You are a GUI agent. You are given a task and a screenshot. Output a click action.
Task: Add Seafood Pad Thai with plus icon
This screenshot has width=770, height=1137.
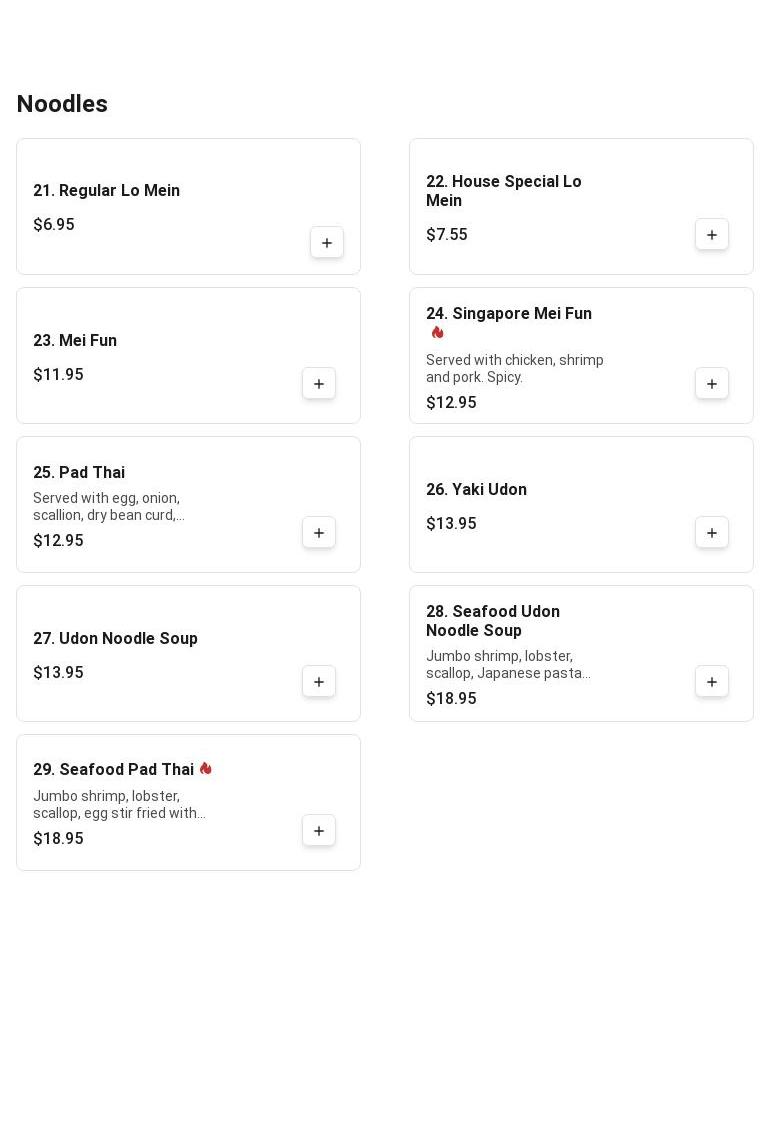(319, 831)
